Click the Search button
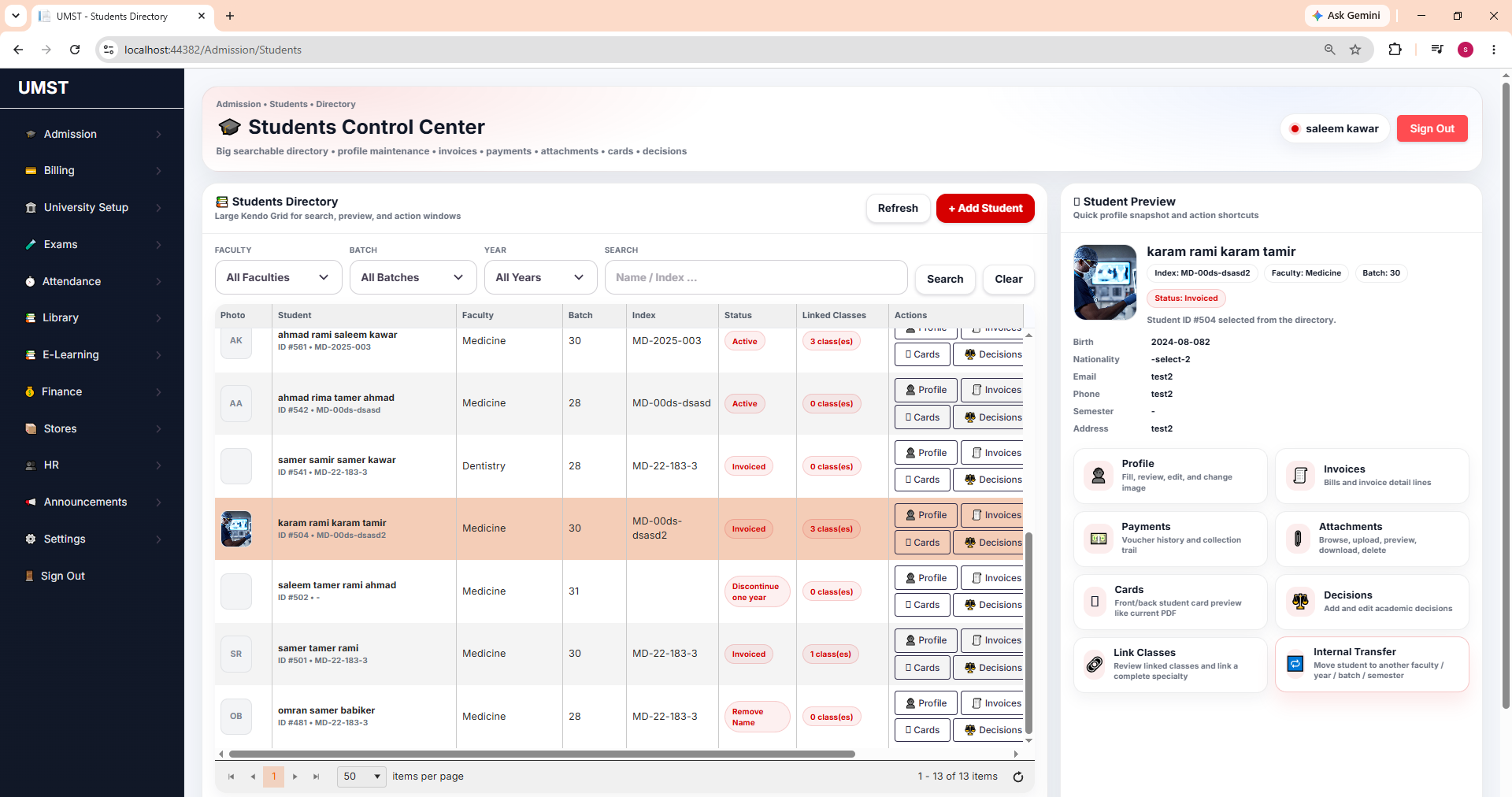Image resolution: width=1512 pixels, height=797 pixels. point(945,279)
